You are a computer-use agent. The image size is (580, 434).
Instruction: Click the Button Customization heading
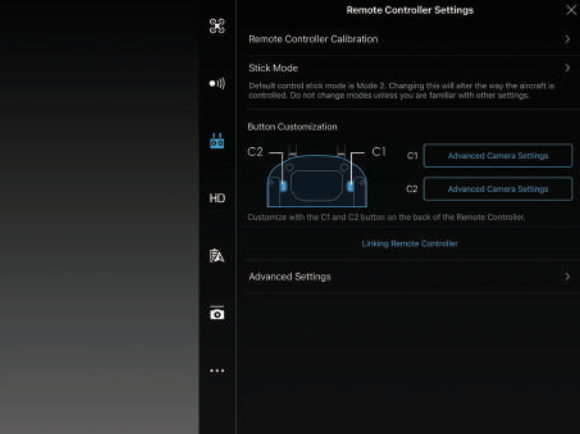tap(292, 127)
